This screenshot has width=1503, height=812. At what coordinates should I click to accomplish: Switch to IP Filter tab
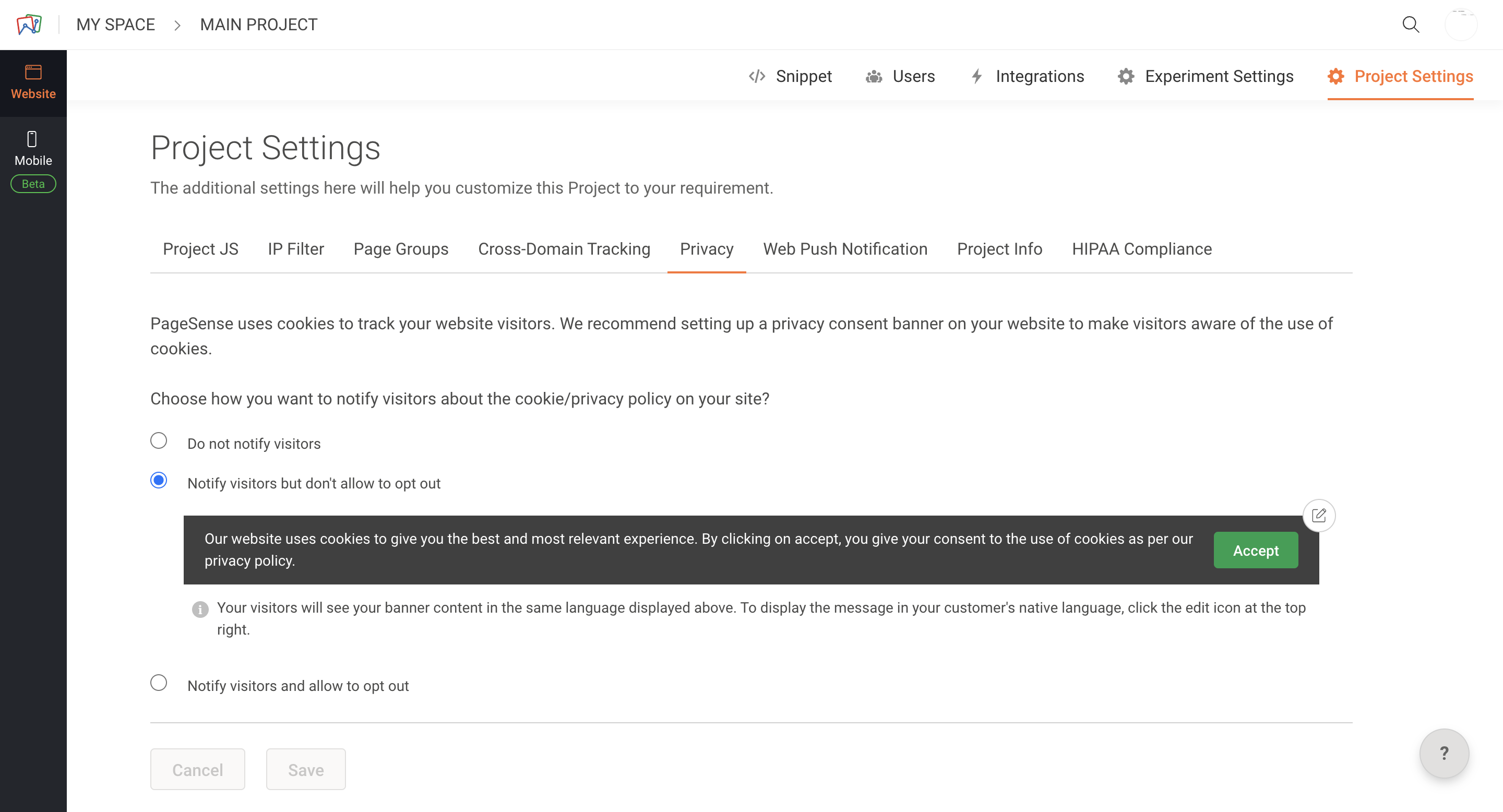click(295, 249)
